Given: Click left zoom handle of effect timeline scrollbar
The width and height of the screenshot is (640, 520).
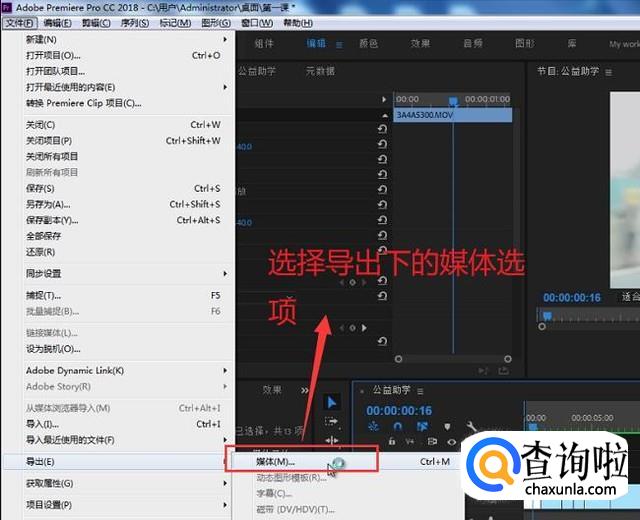Looking at the screenshot, I should pyautogui.click(x=398, y=359).
